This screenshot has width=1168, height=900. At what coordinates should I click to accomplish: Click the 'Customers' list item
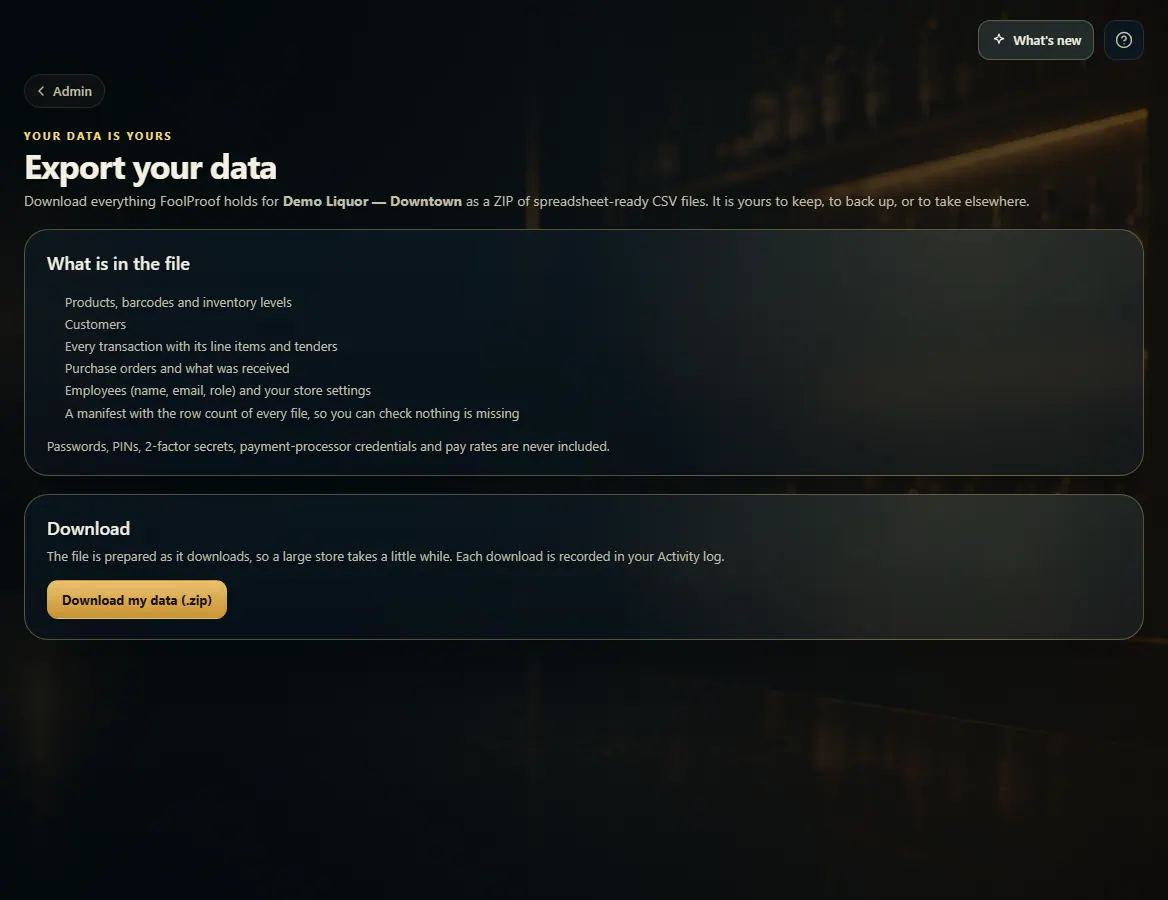click(95, 325)
